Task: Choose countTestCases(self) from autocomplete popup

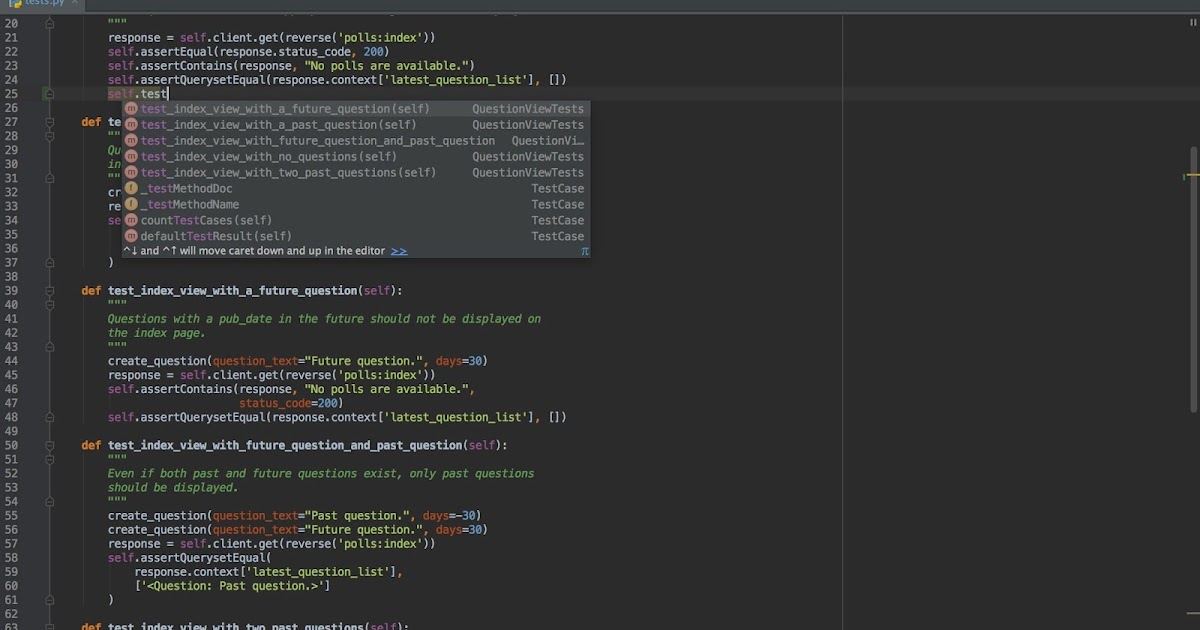Action: (x=355, y=221)
